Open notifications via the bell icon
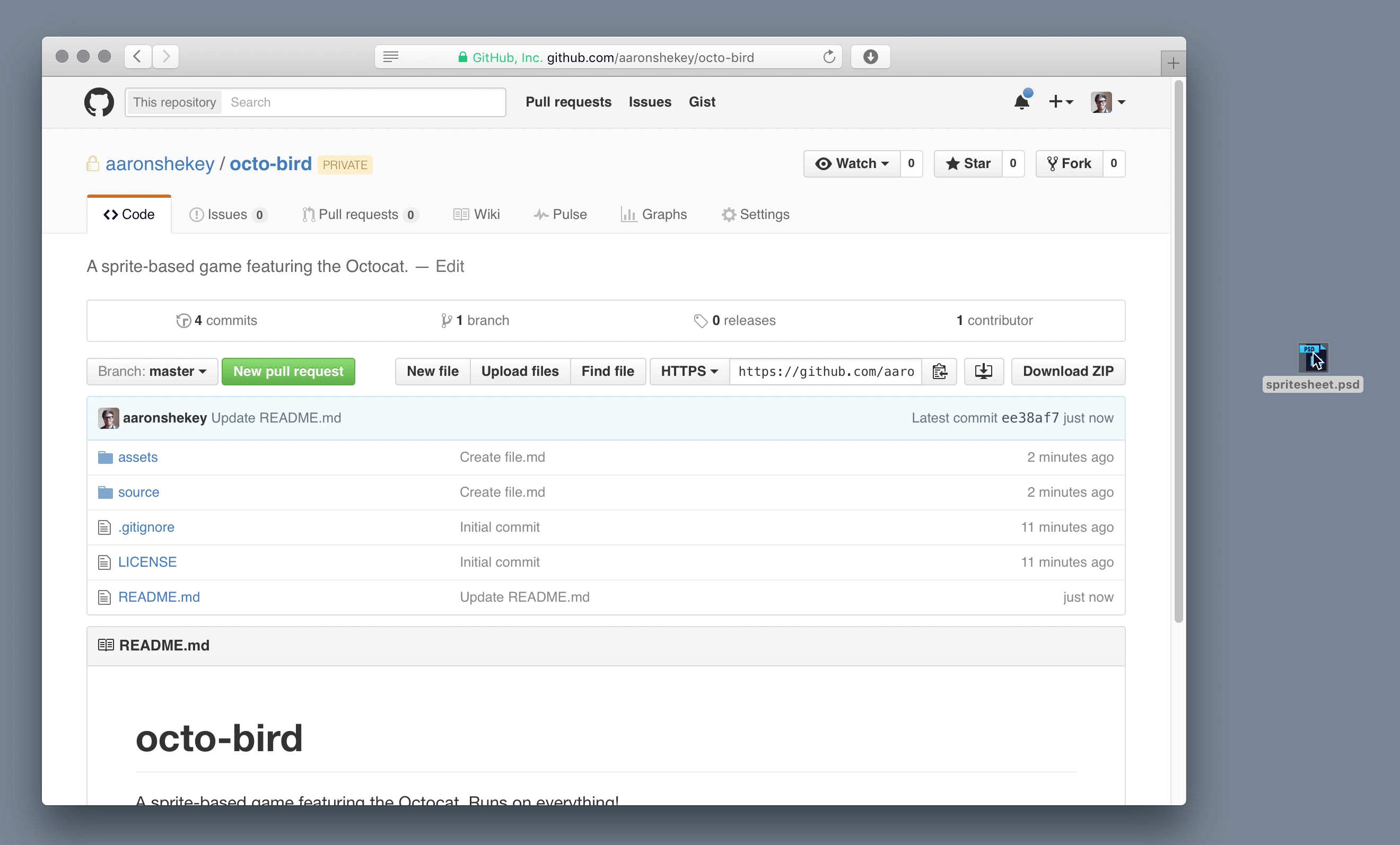The width and height of the screenshot is (1400, 845). click(x=1021, y=102)
